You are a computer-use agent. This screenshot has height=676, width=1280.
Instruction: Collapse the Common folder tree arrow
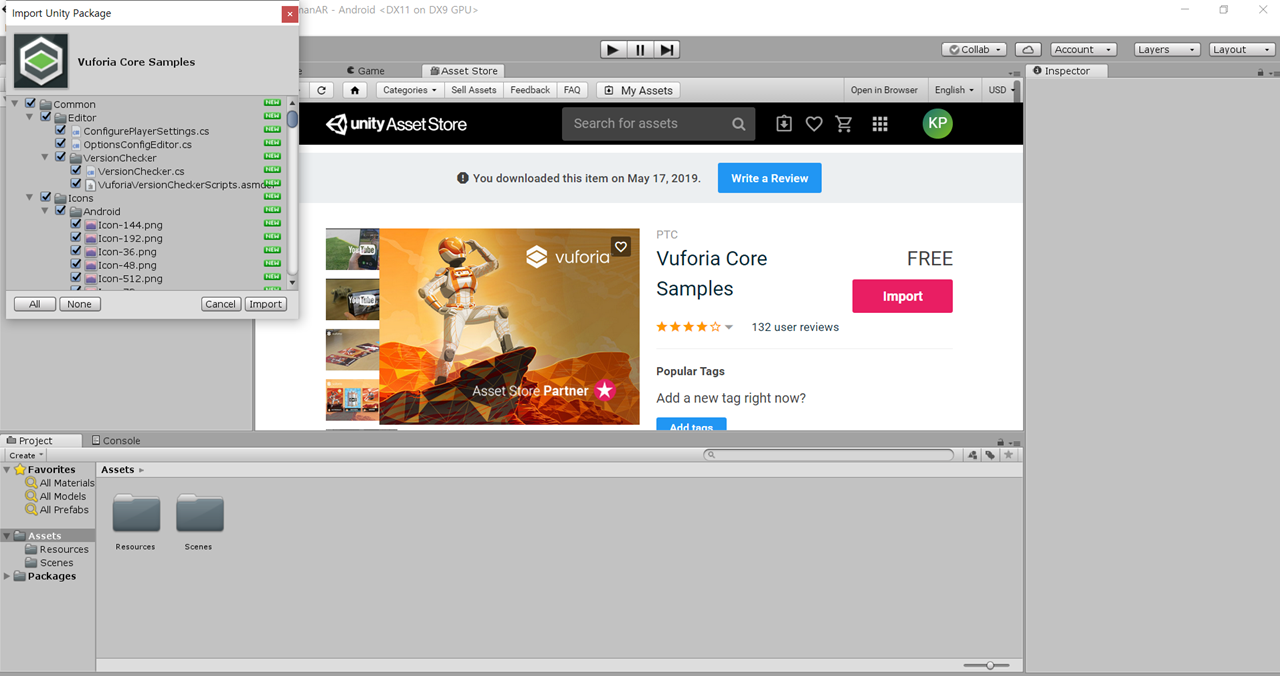[16, 104]
